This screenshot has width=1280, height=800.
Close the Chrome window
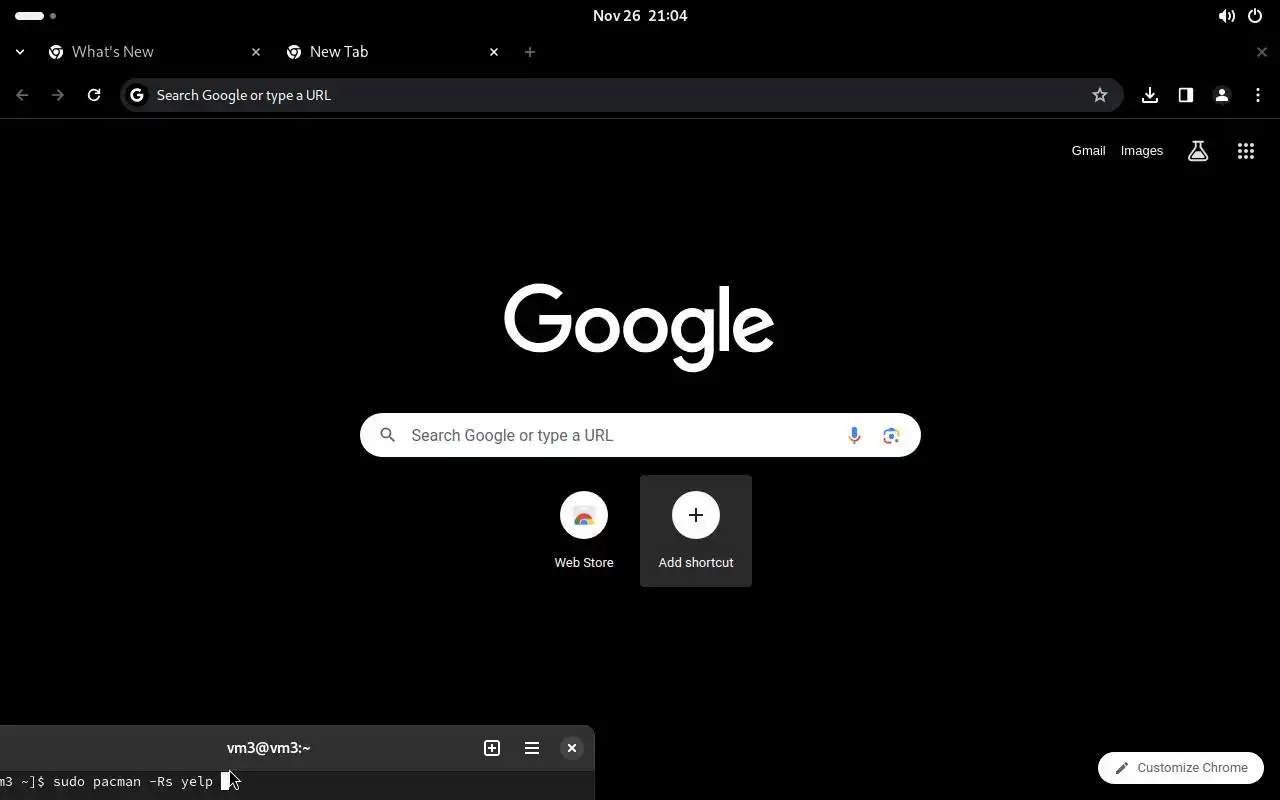(x=1262, y=52)
